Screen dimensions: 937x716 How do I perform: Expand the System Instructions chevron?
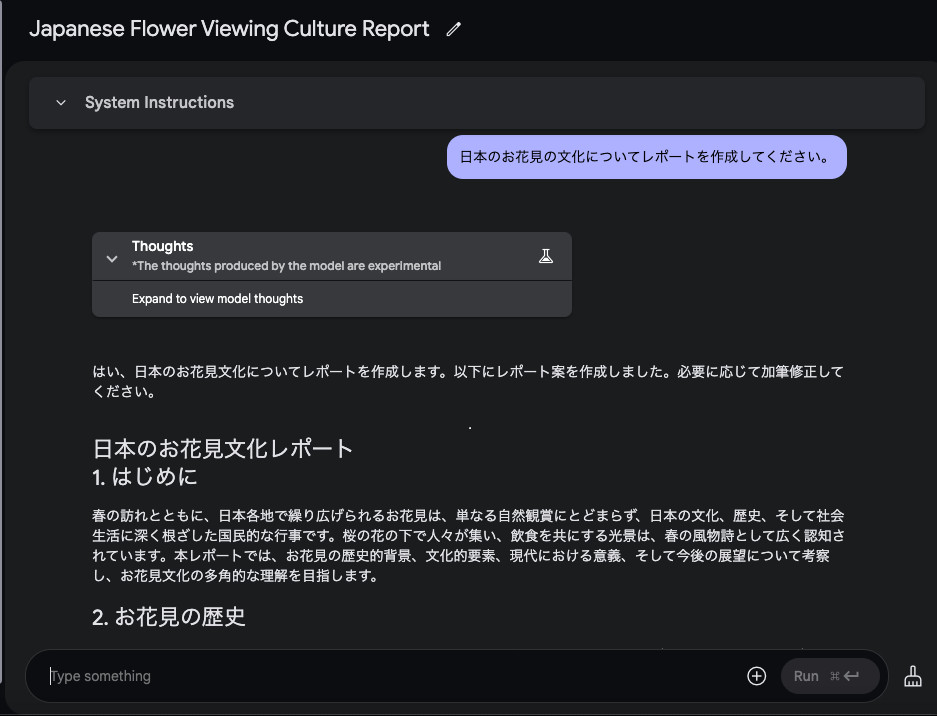(x=61, y=103)
